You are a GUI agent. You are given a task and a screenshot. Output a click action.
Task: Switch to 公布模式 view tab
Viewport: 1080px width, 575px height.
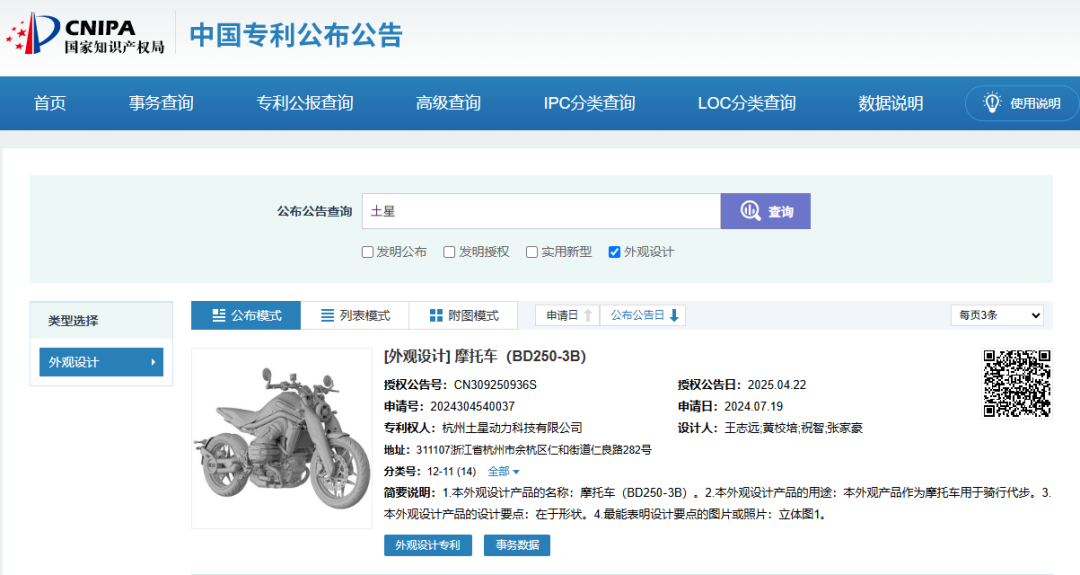pos(246,315)
